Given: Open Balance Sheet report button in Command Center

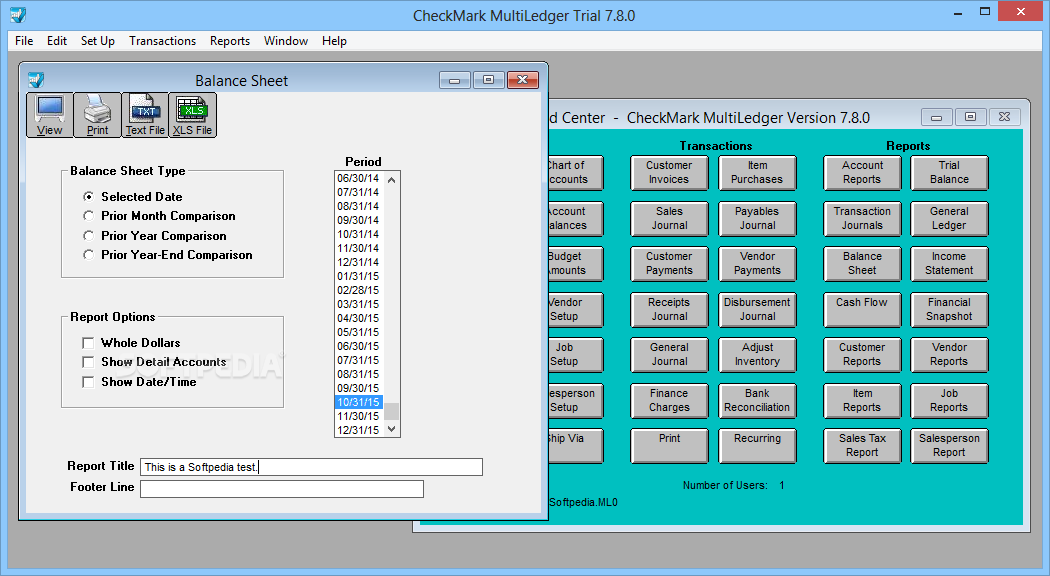Looking at the screenshot, I should 862,263.
